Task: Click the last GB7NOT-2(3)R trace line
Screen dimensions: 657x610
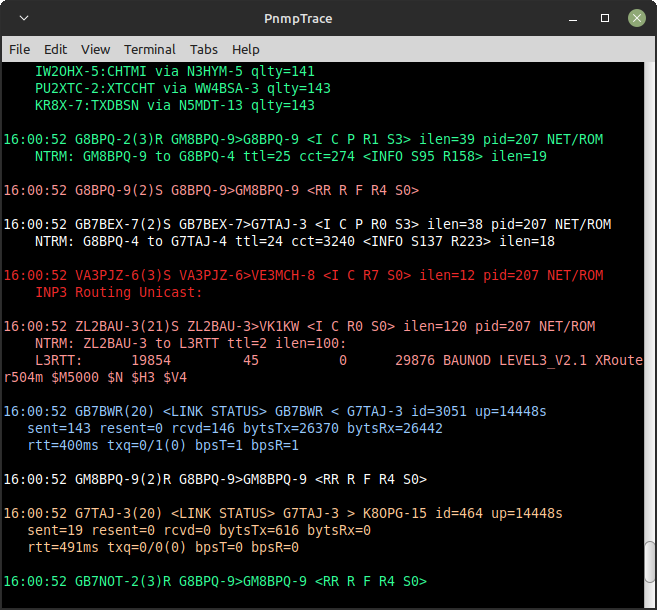Action: pyautogui.click(x=215, y=581)
